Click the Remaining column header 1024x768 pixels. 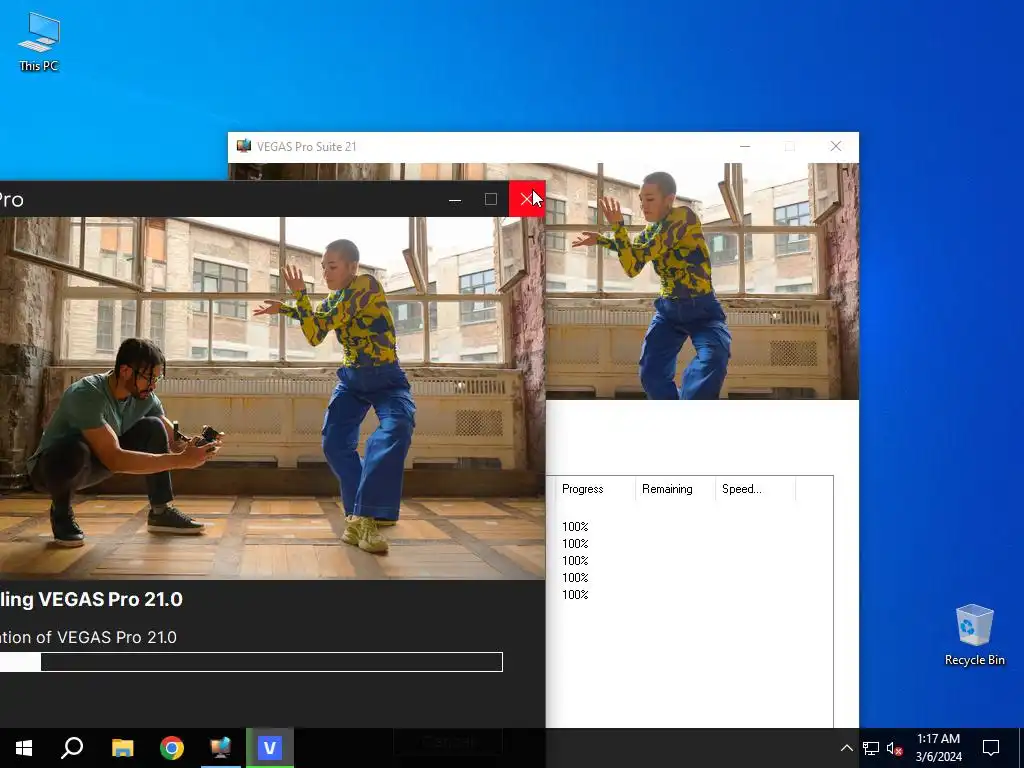tap(675, 488)
